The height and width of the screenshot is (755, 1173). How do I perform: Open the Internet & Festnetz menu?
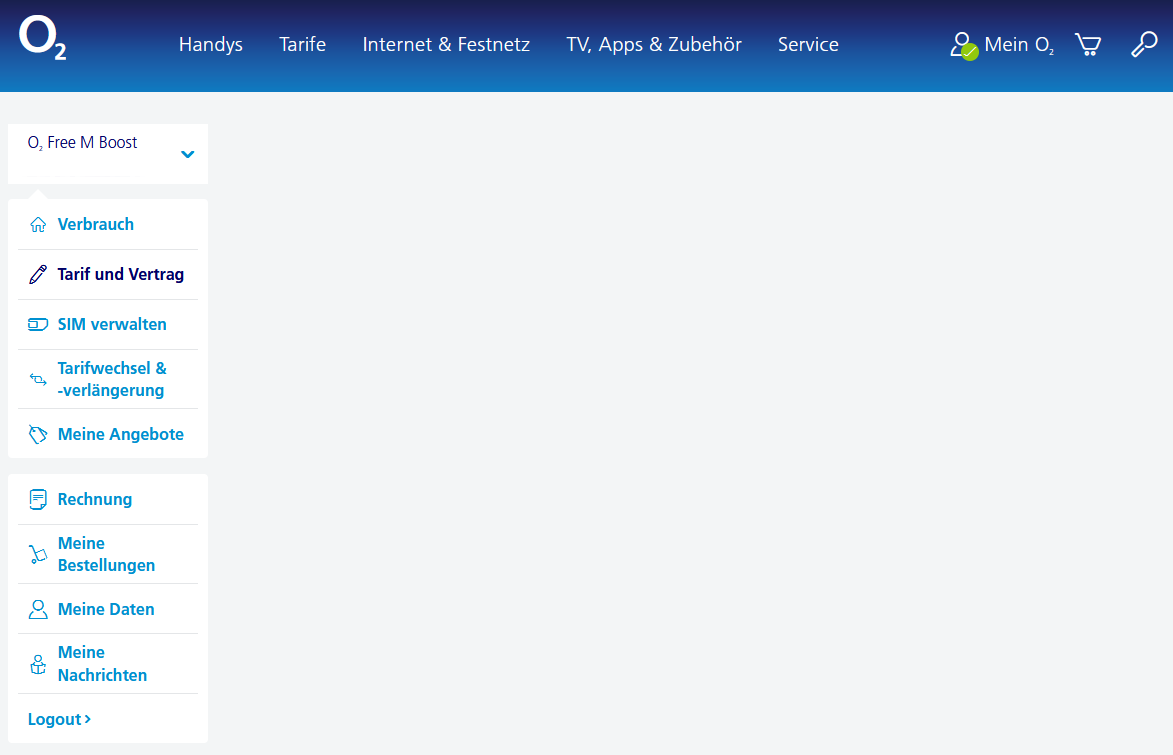446,44
